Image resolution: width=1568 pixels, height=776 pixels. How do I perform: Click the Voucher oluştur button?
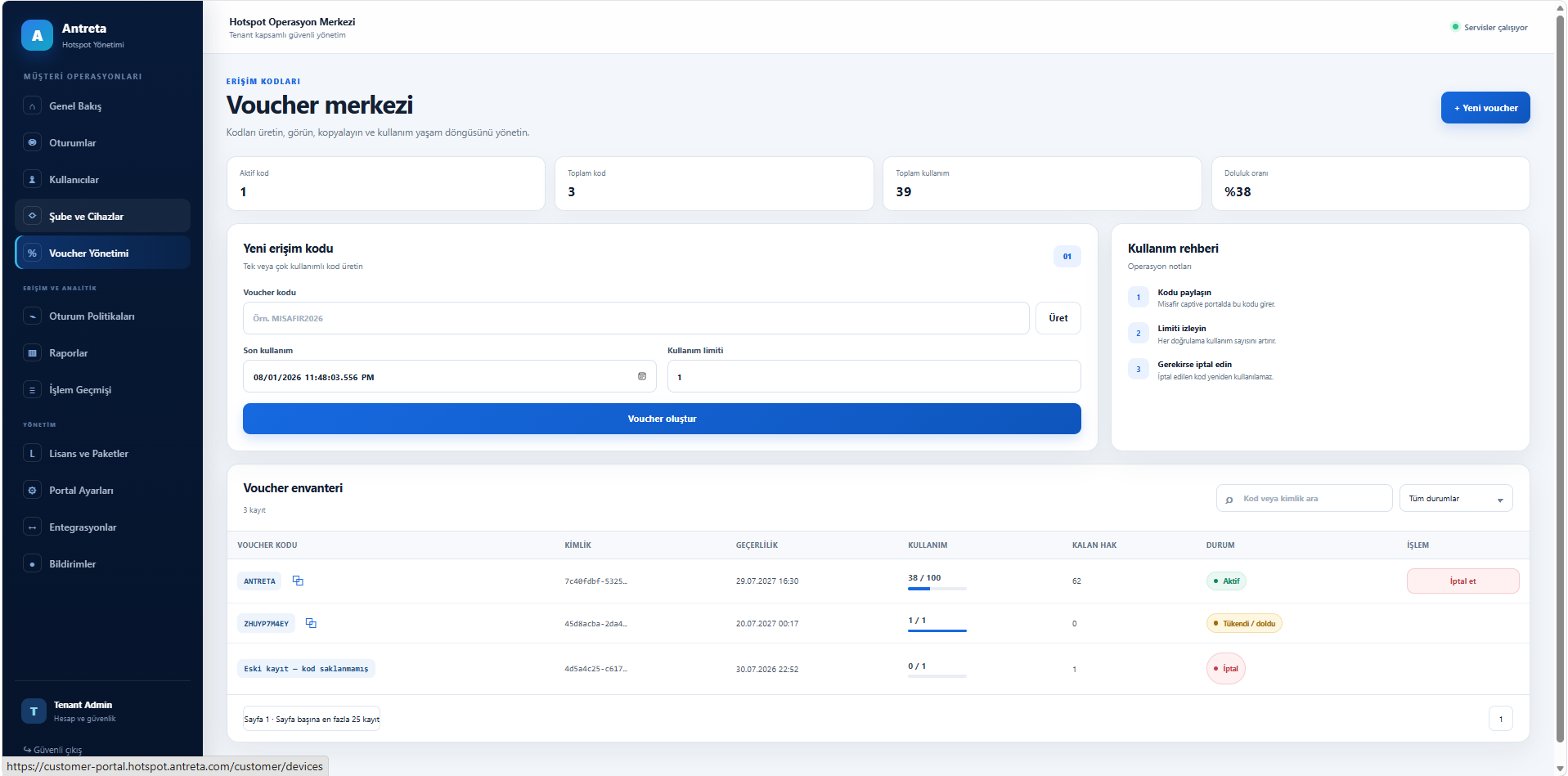662,419
